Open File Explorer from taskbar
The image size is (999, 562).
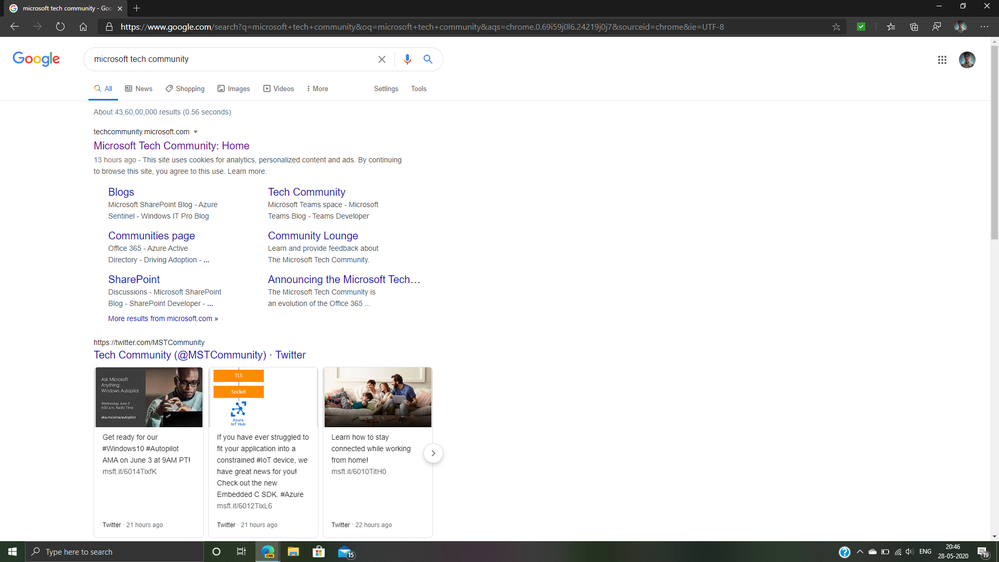point(293,552)
